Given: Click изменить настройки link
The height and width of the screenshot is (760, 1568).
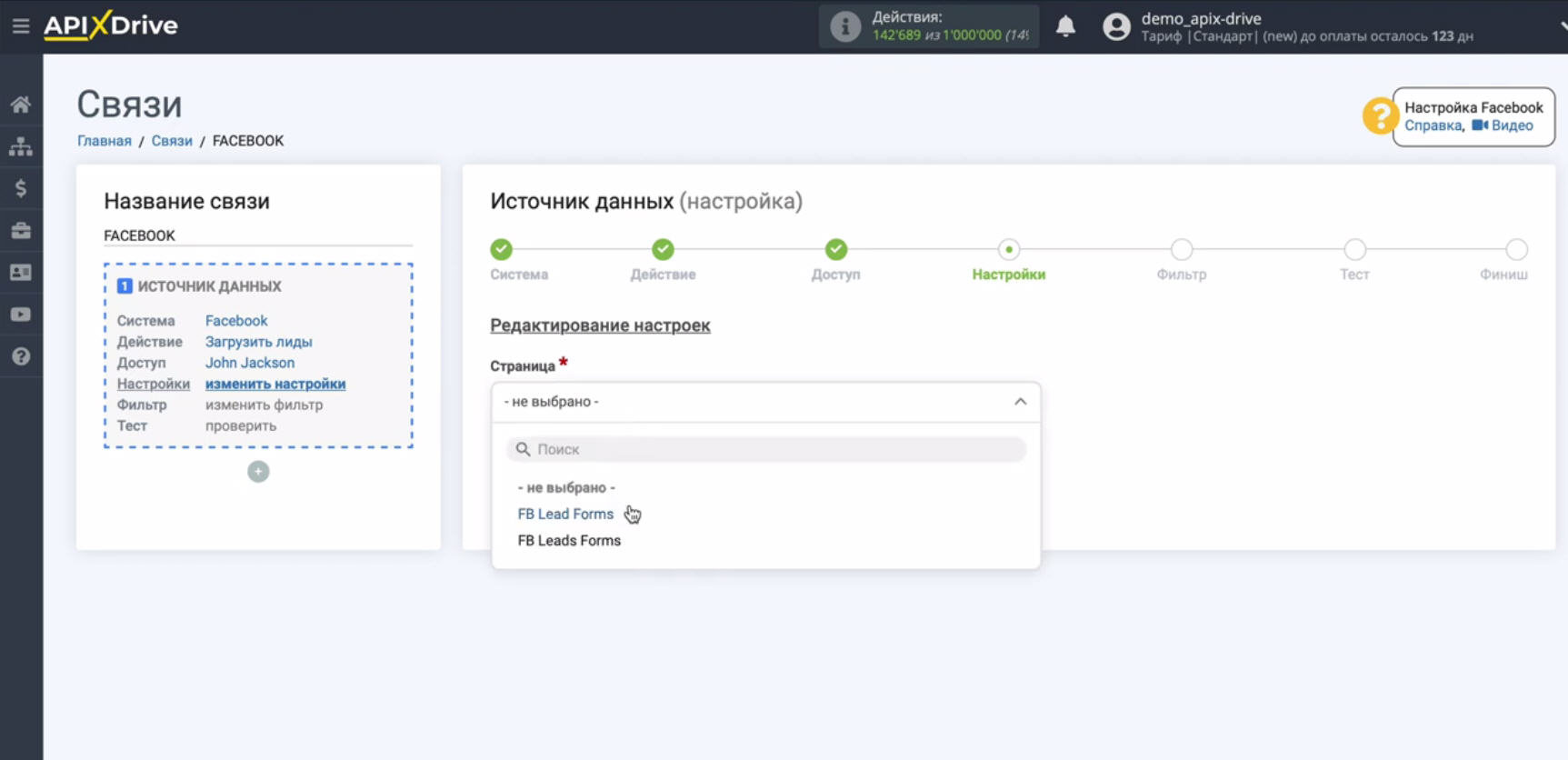Looking at the screenshot, I should coord(275,384).
